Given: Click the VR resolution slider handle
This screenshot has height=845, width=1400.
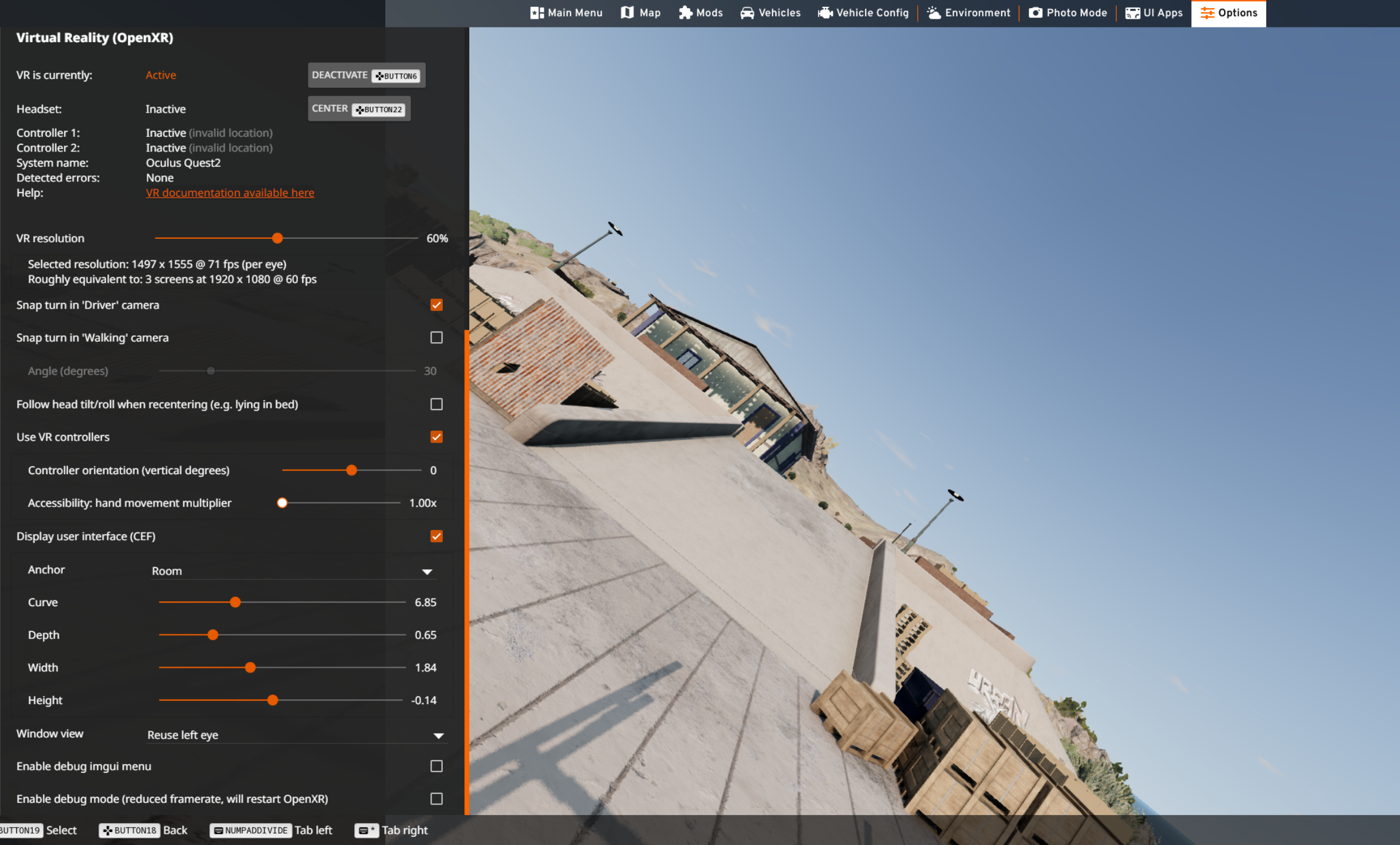Looking at the screenshot, I should tap(277, 238).
